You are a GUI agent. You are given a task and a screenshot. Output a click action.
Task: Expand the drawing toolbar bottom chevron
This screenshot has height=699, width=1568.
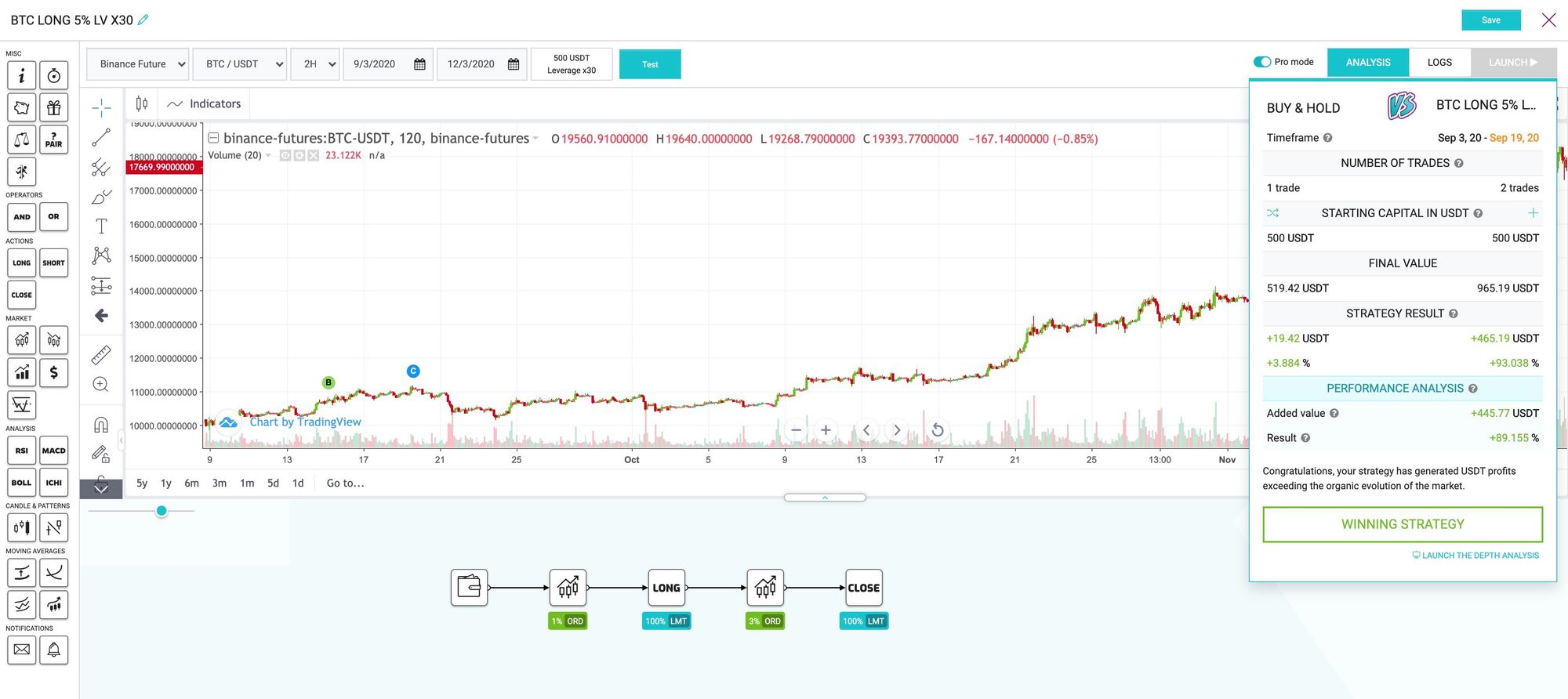(x=101, y=489)
